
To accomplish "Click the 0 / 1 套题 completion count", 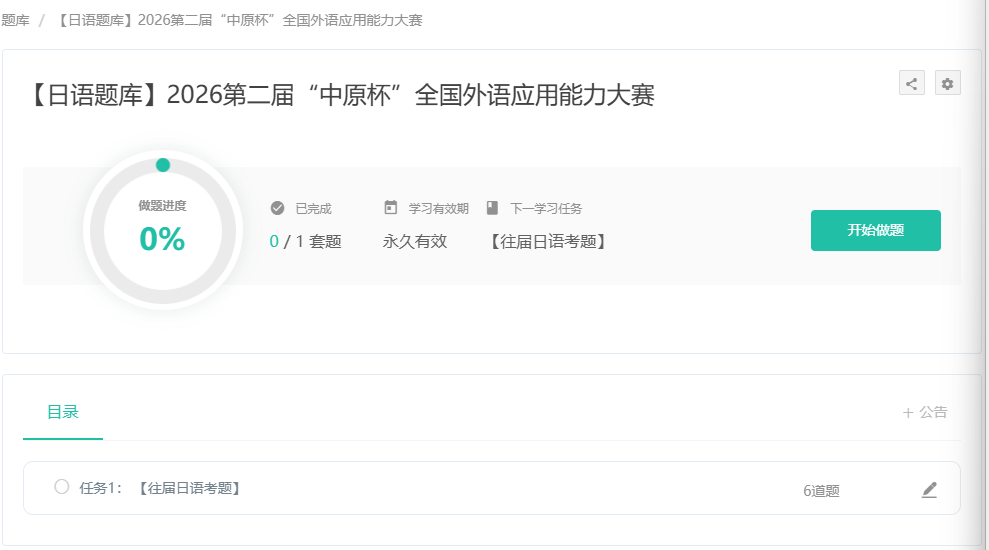I will pyautogui.click(x=305, y=241).
